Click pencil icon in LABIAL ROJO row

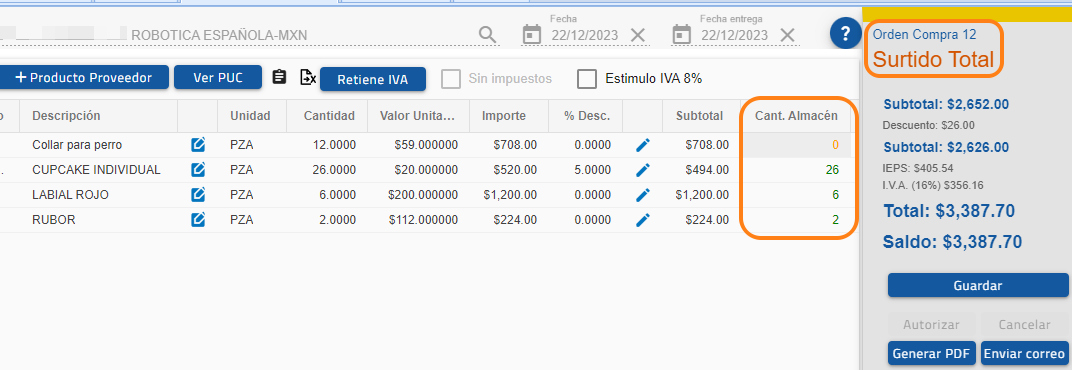point(643,195)
